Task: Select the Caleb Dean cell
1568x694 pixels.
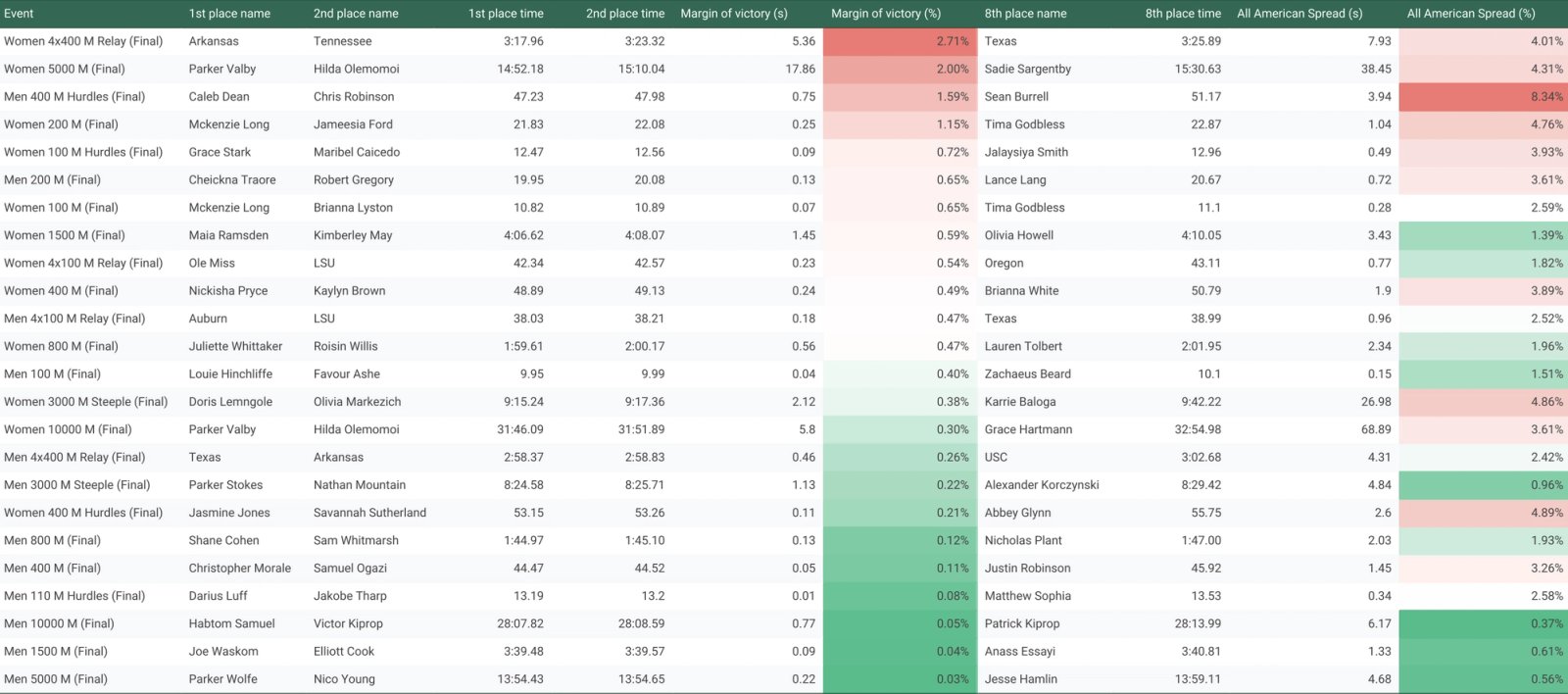Action: click(x=219, y=96)
